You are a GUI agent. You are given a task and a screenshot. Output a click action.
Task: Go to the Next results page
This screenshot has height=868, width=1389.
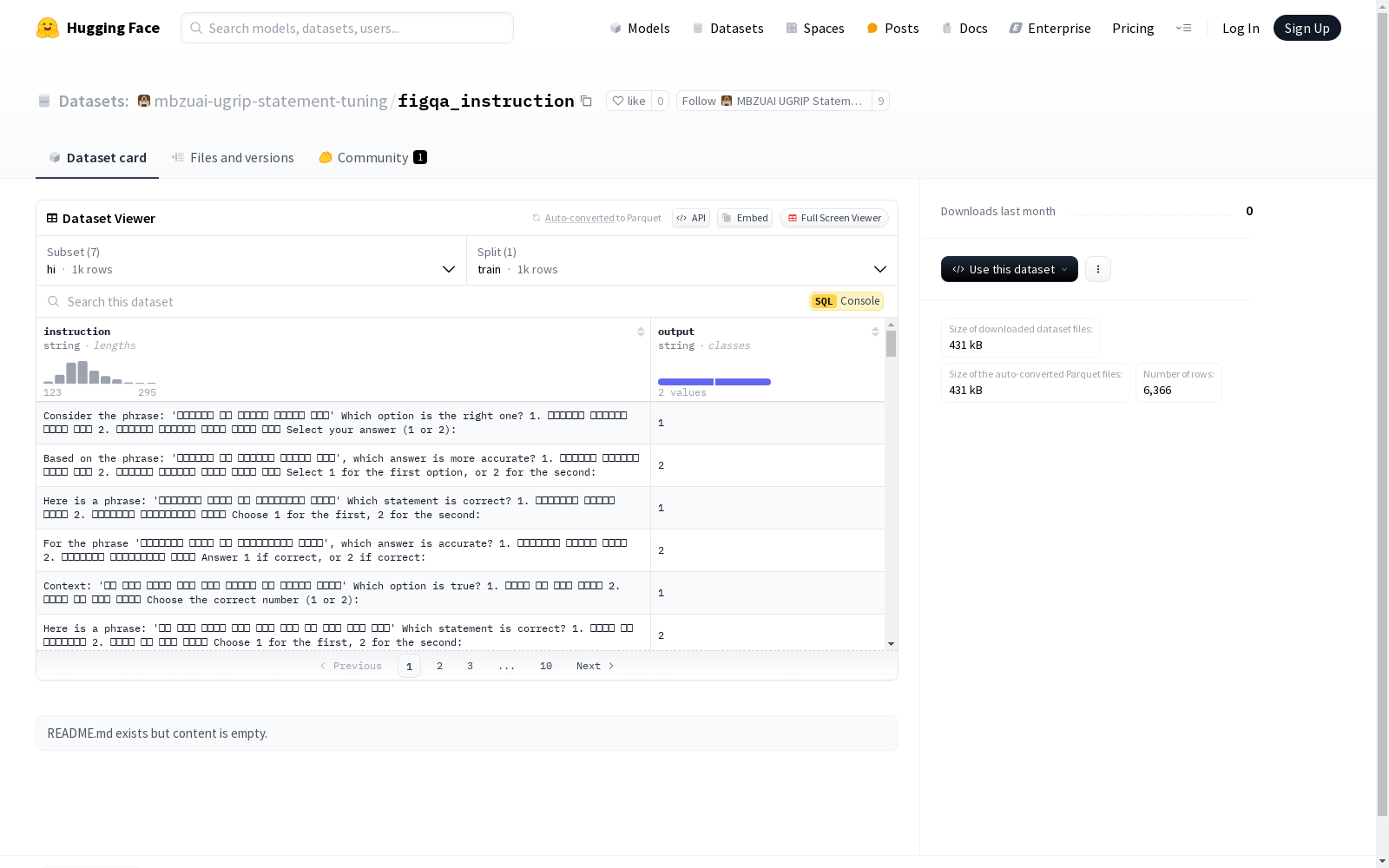pos(596,666)
